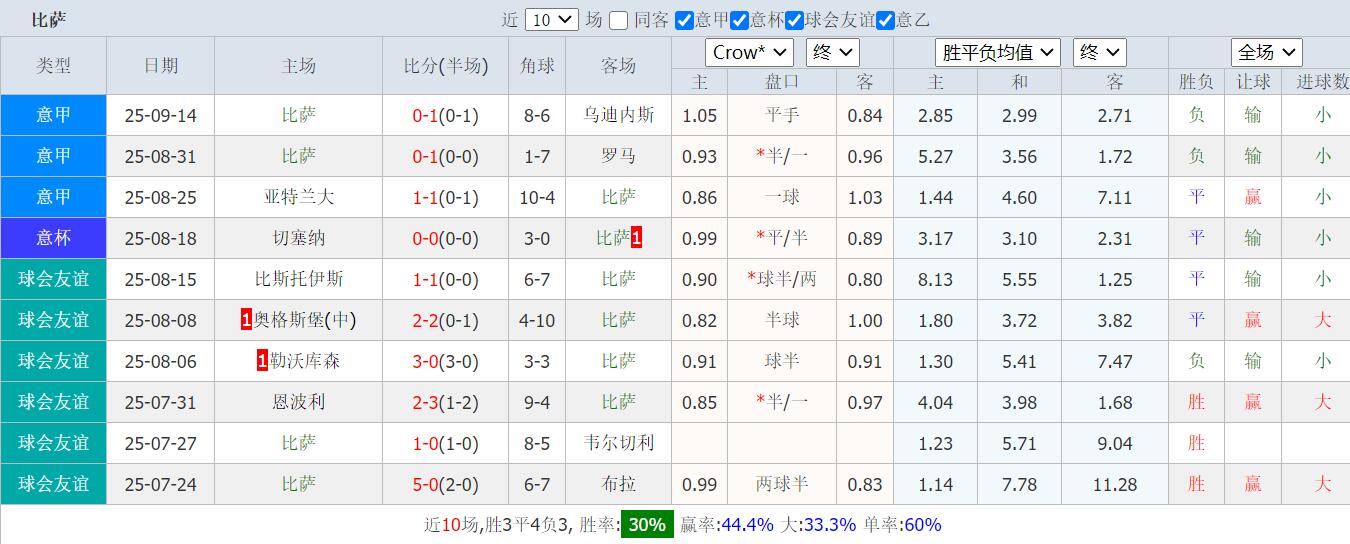Click the home team 亚特兰大
Image resolution: width=1350 pixels, height=544 pixels.
pyautogui.click(x=298, y=197)
